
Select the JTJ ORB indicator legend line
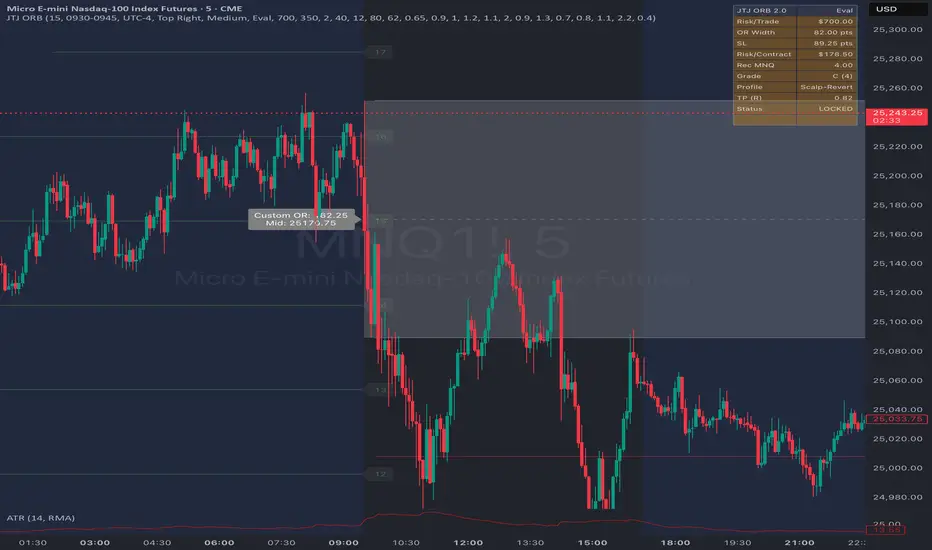point(331,18)
